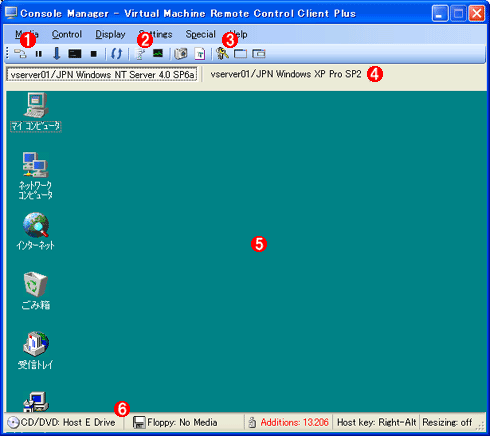Click the CD/DVD Host E Drive status item
The image size is (490, 436).
click(x=62, y=422)
